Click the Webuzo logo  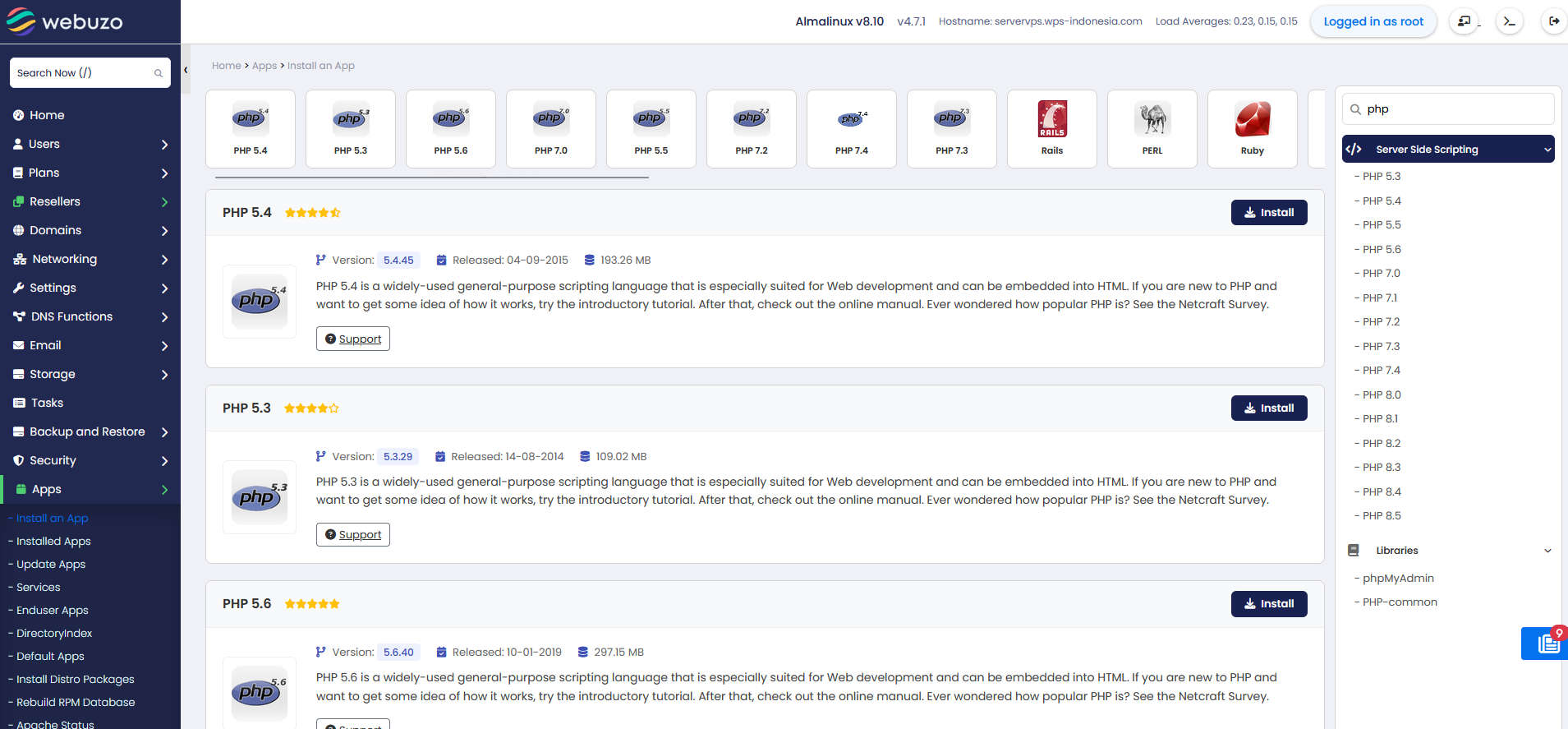pyautogui.click(x=64, y=21)
